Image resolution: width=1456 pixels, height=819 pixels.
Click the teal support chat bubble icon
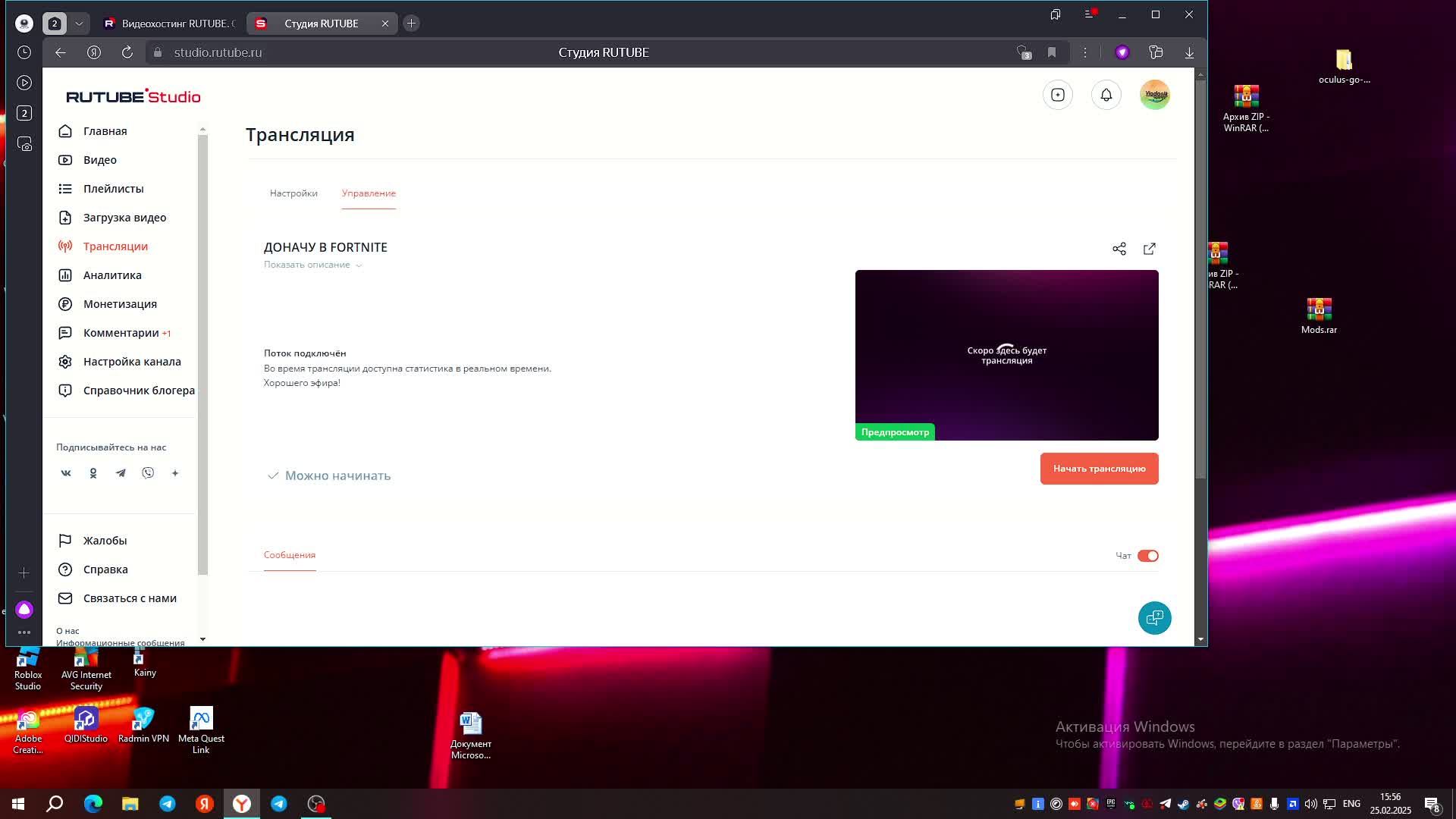click(1154, 618)
